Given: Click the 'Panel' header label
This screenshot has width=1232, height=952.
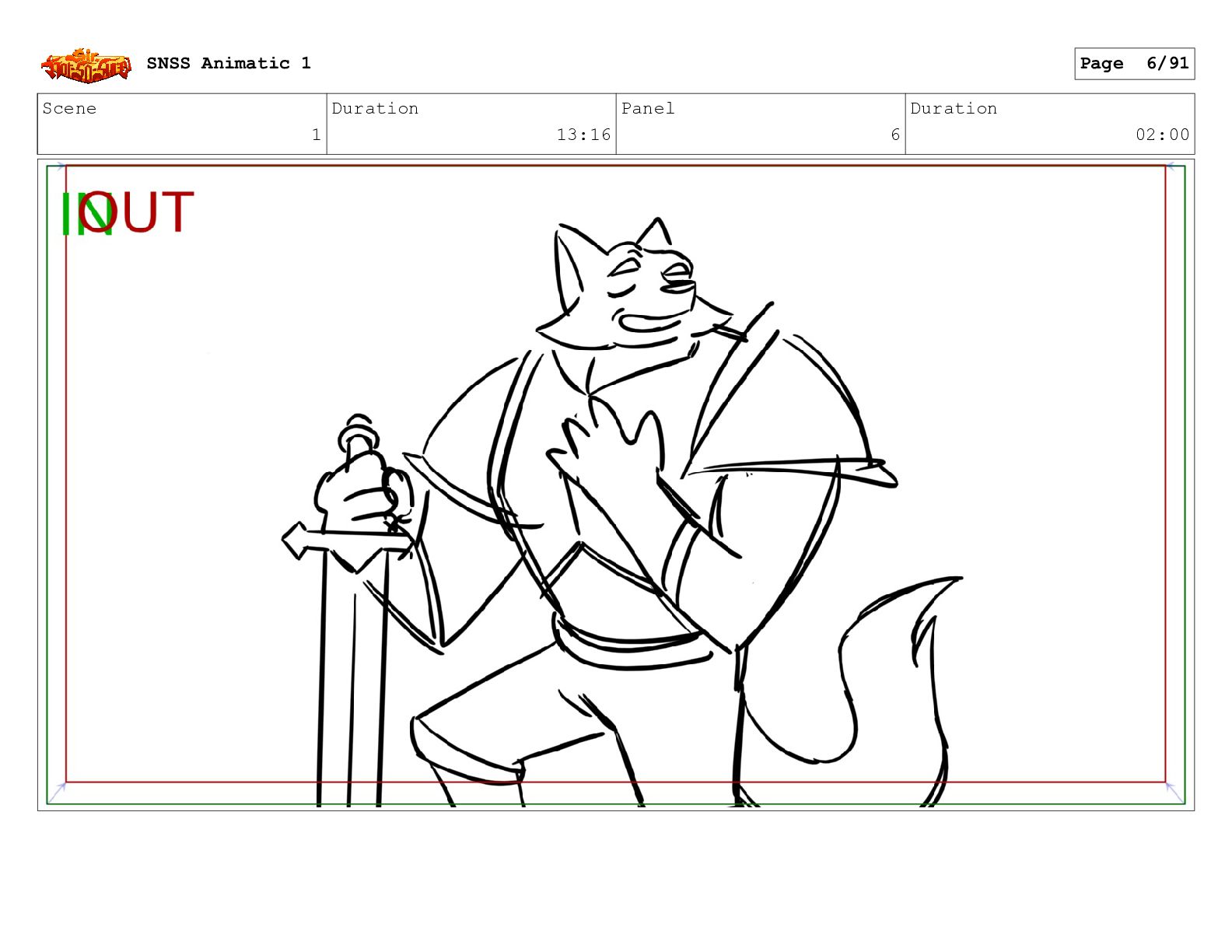Looking at the screenshot, I should click(648, 108).
